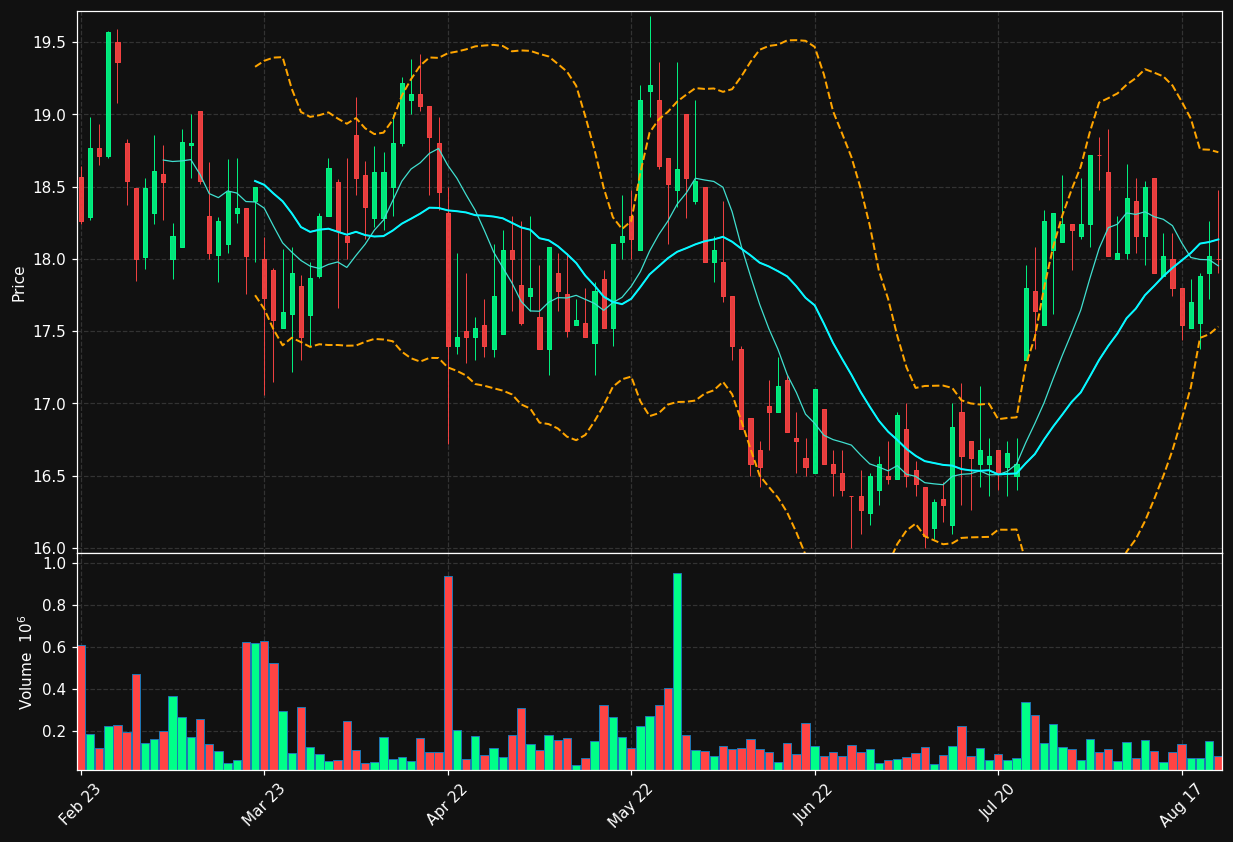This screenshot has width=1233, height=842.
Task: Click the Jun 22 date label
Action: coord(812,805)
